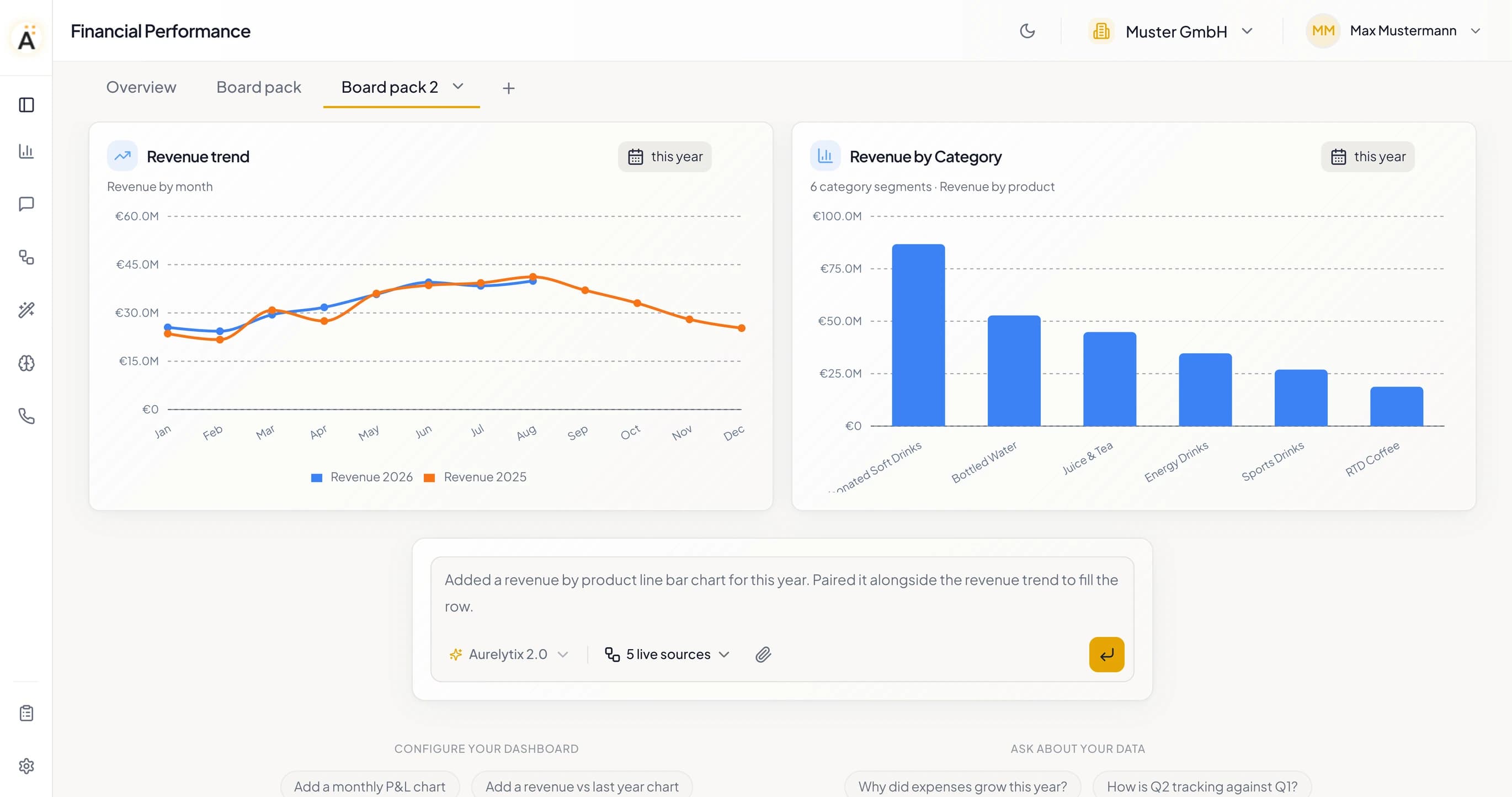Change Revenue trend 'this year' date range
1512x797 pixels.
(664, 157)
